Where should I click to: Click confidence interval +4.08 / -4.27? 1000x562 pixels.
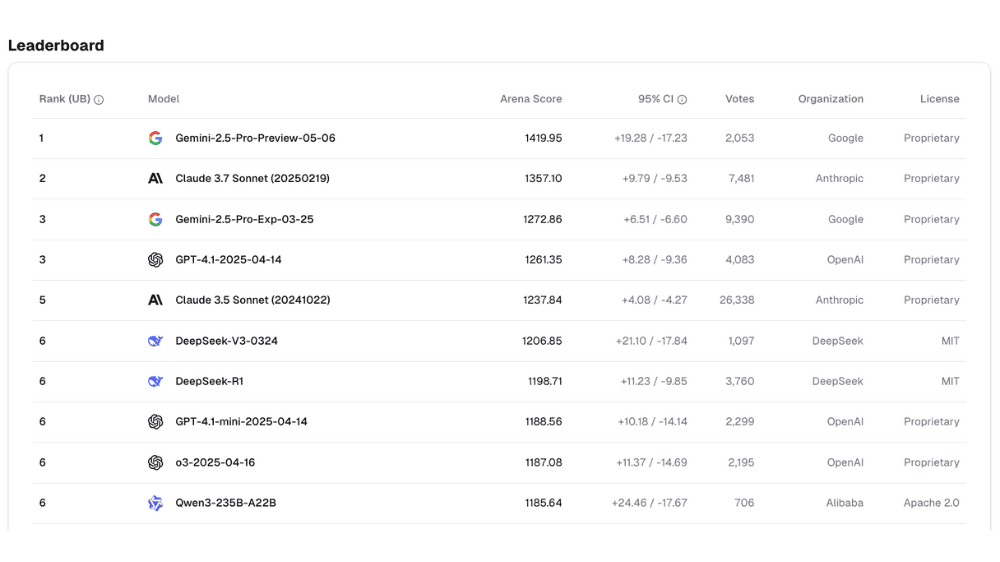pos(654,300)
